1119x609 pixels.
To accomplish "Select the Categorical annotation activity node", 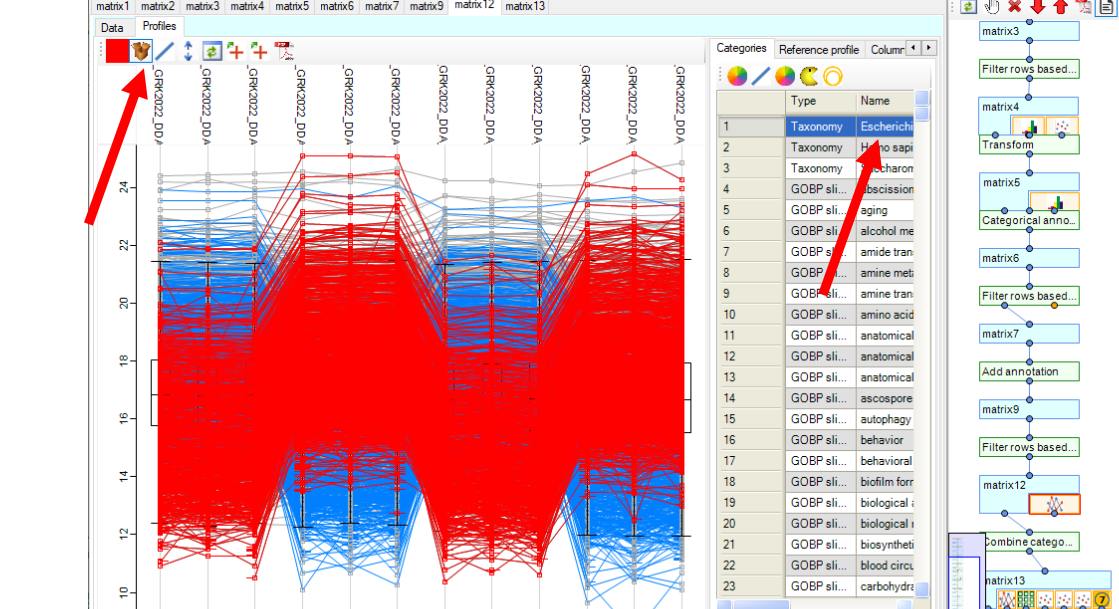I will pyautogui.click(x=1029, y=220).
